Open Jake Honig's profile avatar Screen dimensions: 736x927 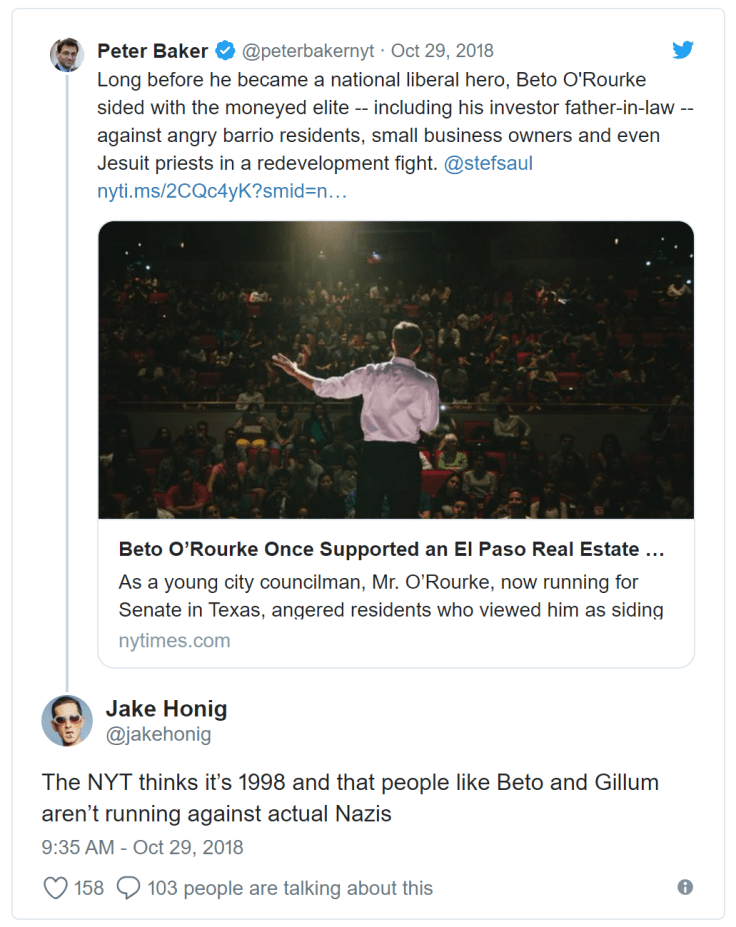67,720
